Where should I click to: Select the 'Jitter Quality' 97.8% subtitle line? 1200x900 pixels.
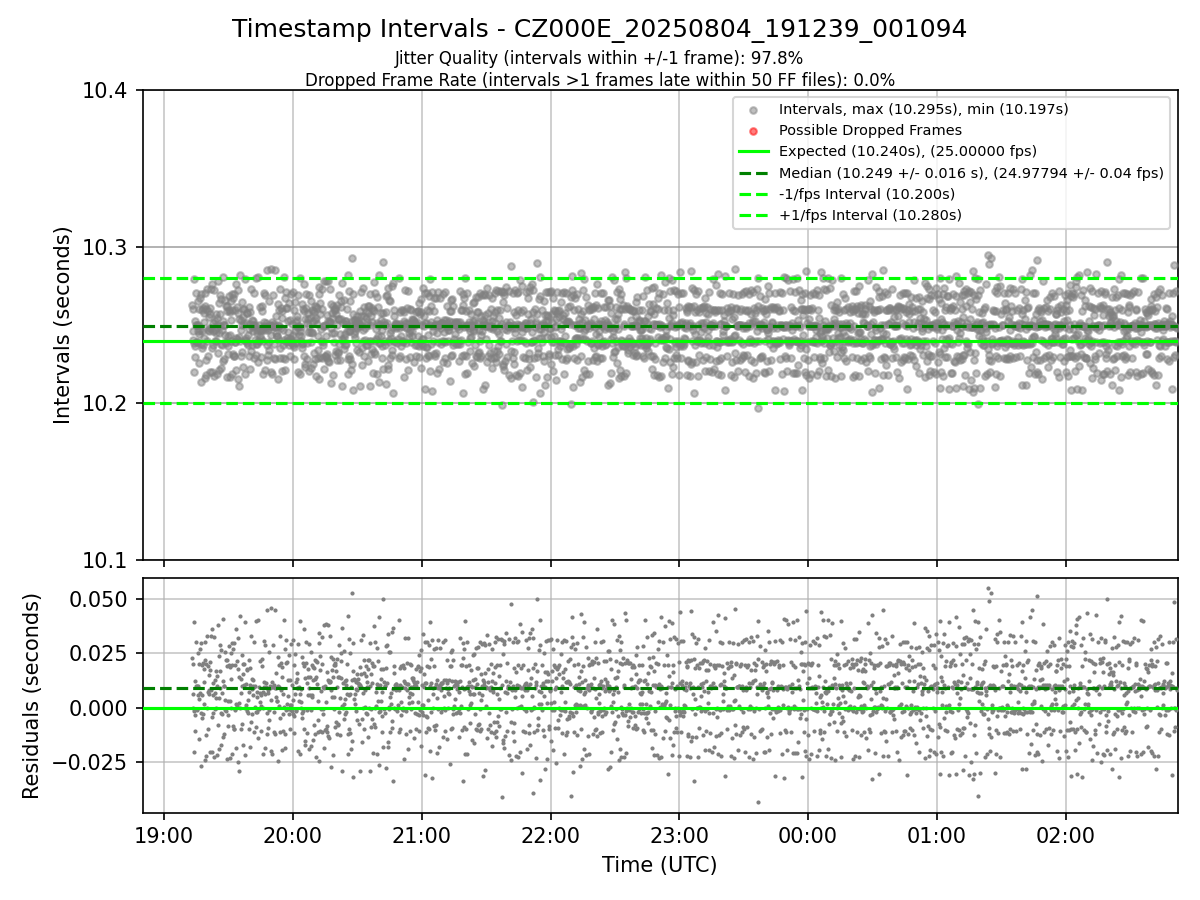point(599,58)
